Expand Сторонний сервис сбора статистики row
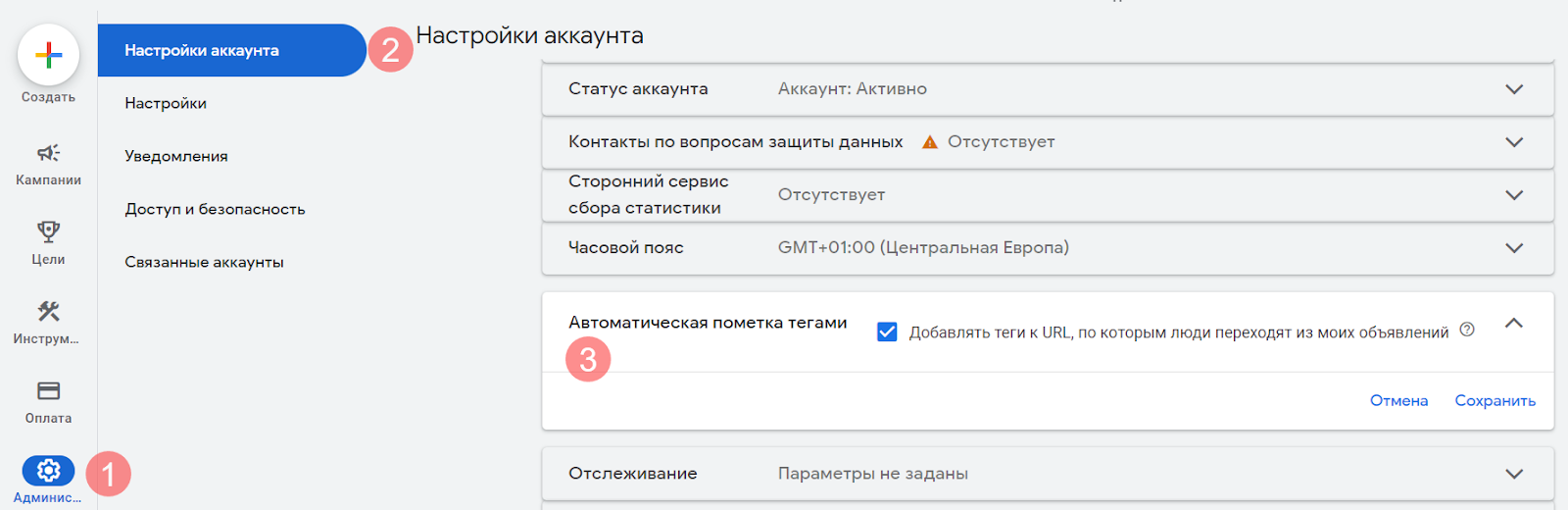 1513,195
